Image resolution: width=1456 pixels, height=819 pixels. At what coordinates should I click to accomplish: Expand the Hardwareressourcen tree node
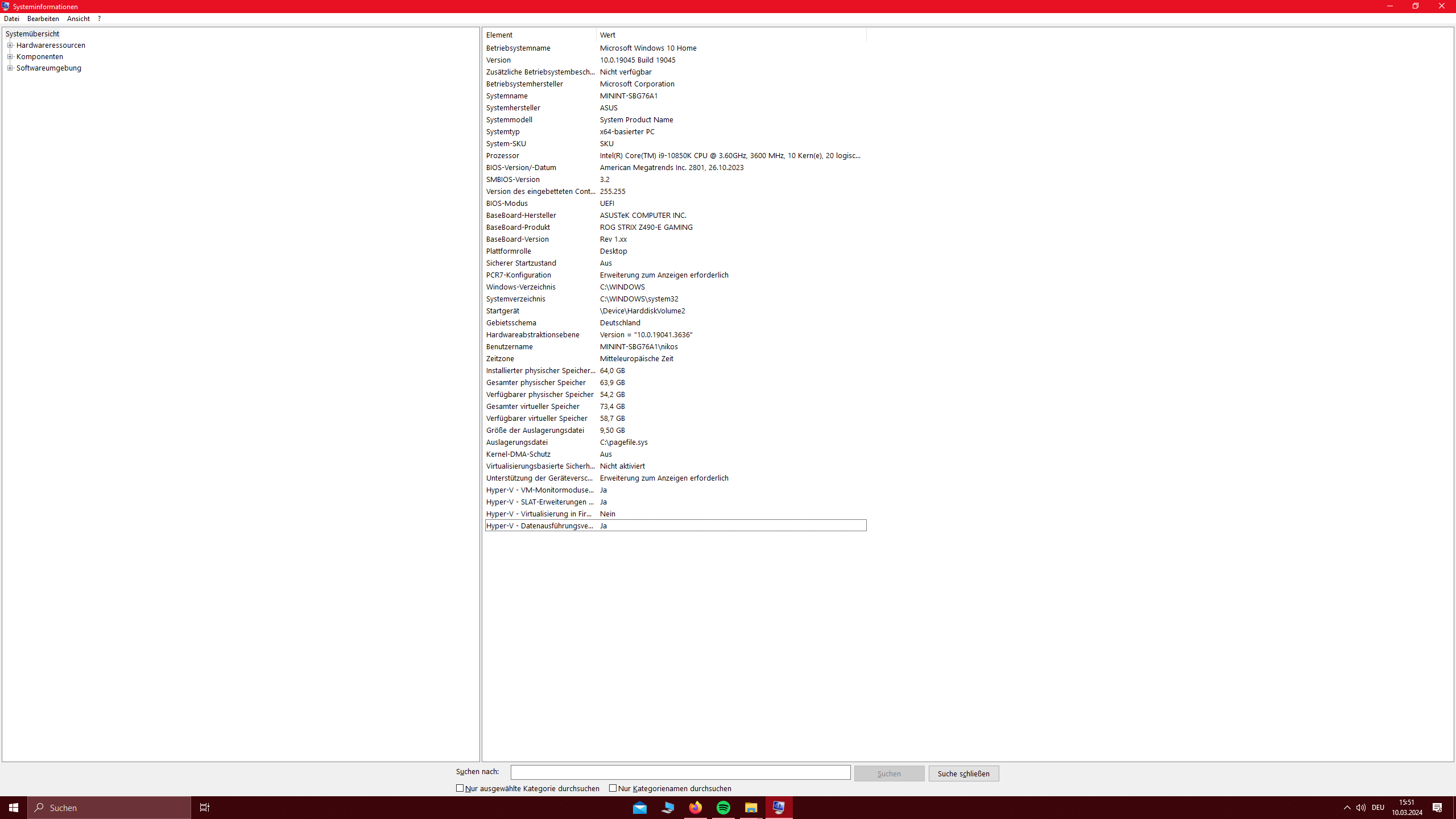click(10, 45)
